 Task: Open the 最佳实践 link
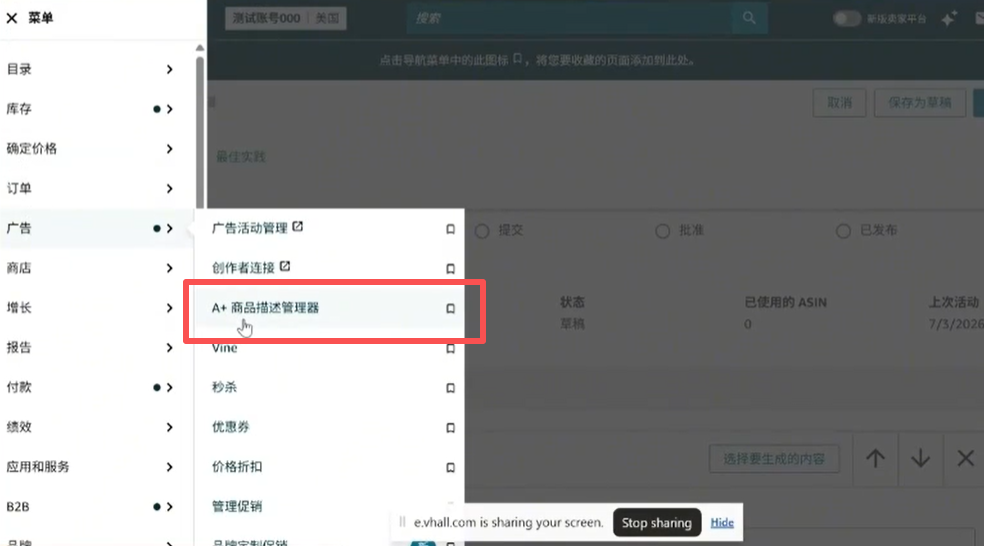pos(241,157)
